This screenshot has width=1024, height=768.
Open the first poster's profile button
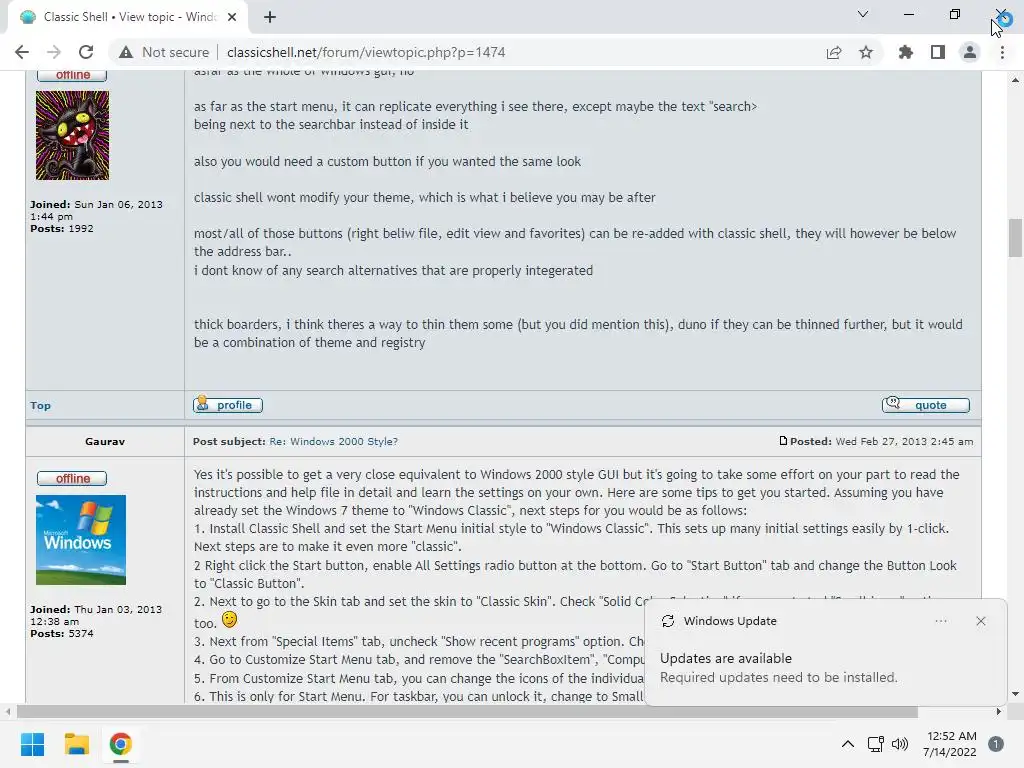[x=228, y=405]
